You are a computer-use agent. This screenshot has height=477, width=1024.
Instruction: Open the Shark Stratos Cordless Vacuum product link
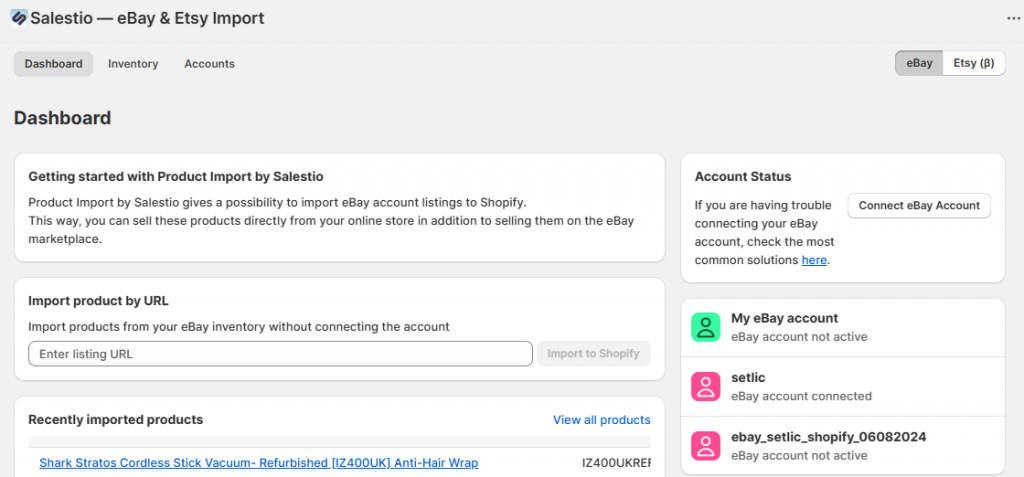(258, 463)
